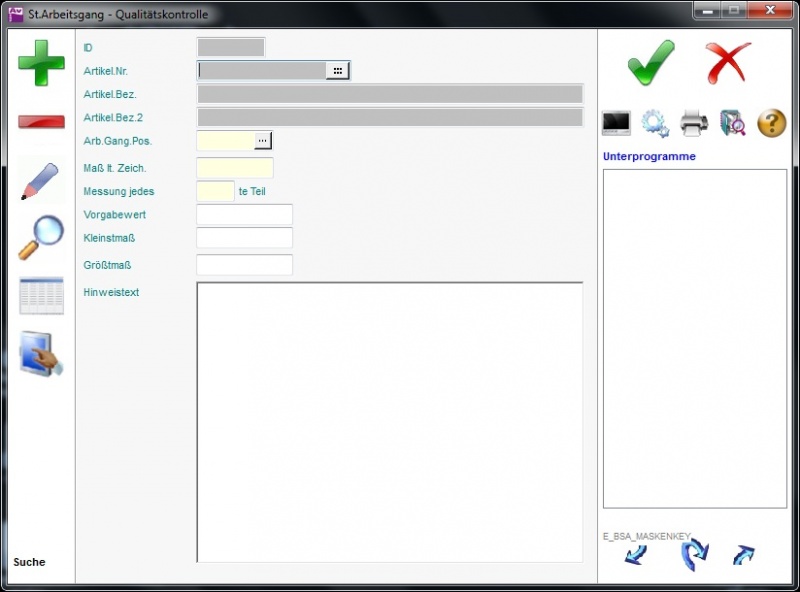
Task: Click the printer icon
Action: [694, 123]
